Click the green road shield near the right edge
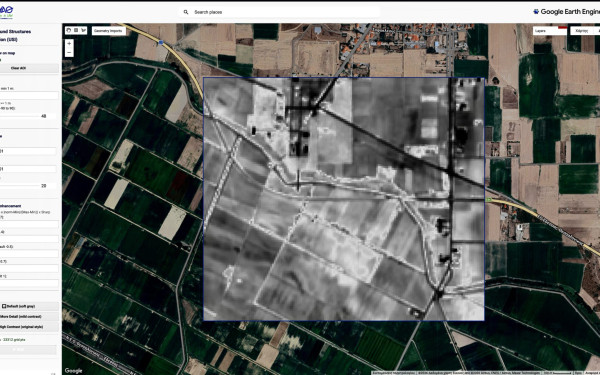The image size is (600, 375). coord(488,200)
